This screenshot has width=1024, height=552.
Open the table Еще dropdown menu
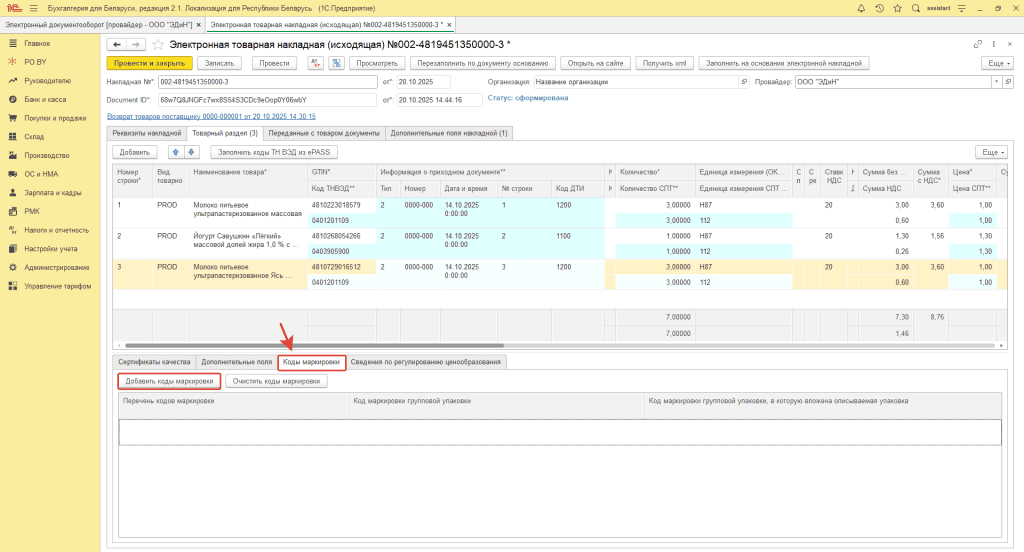click(x=989, y=152)
